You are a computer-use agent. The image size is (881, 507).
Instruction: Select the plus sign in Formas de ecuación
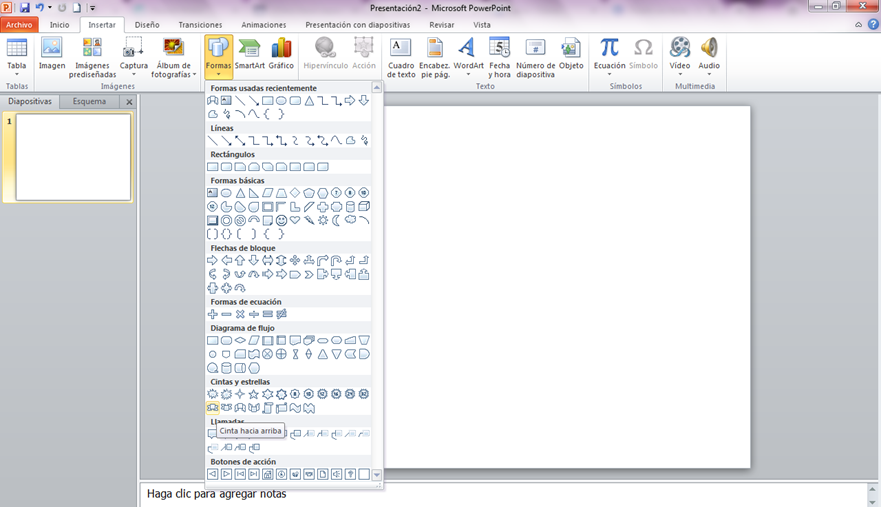coord(212,314)
